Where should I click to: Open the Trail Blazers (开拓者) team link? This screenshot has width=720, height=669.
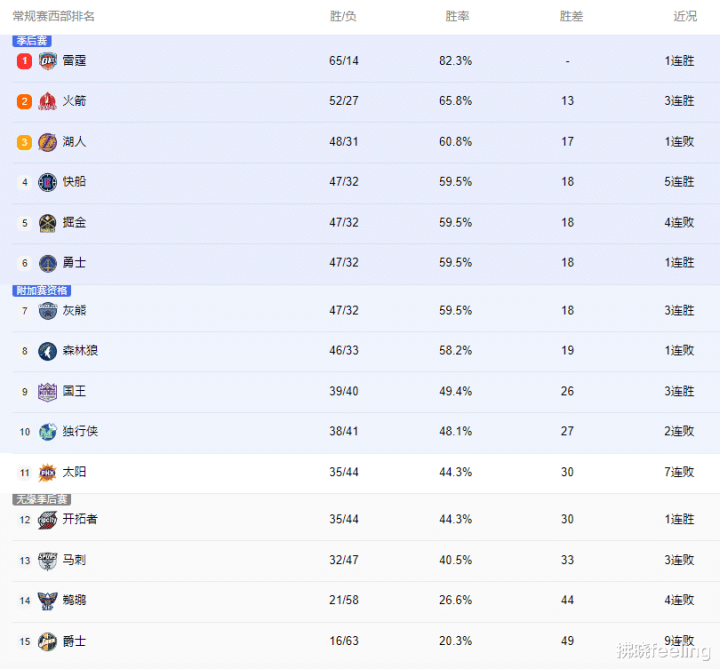tap(80, 520)
